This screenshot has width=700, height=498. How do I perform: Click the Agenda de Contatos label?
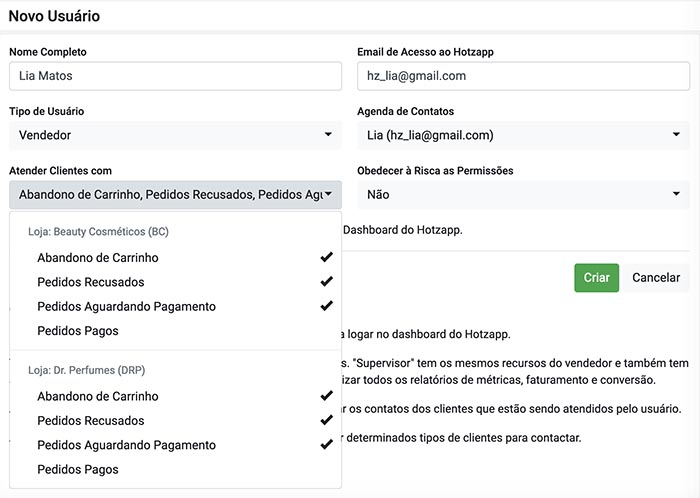coord(405,111)
